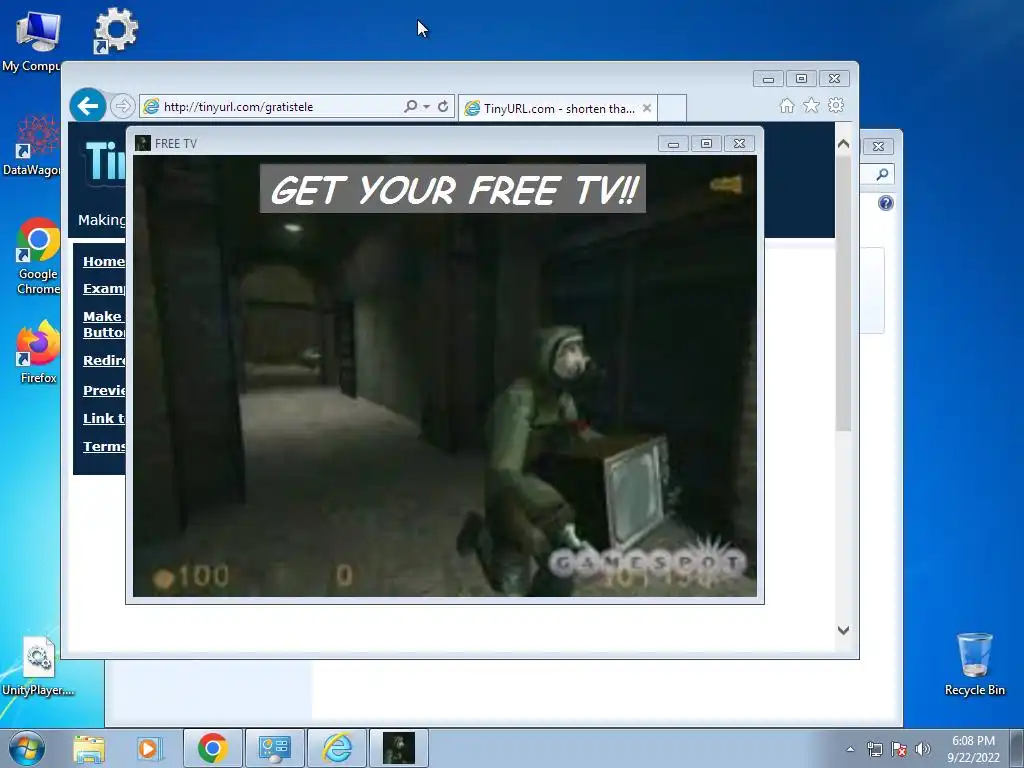Viewport: 1024px width, 768px height.
Task: Click the Show desktop button
Action: pos(1017,748)
